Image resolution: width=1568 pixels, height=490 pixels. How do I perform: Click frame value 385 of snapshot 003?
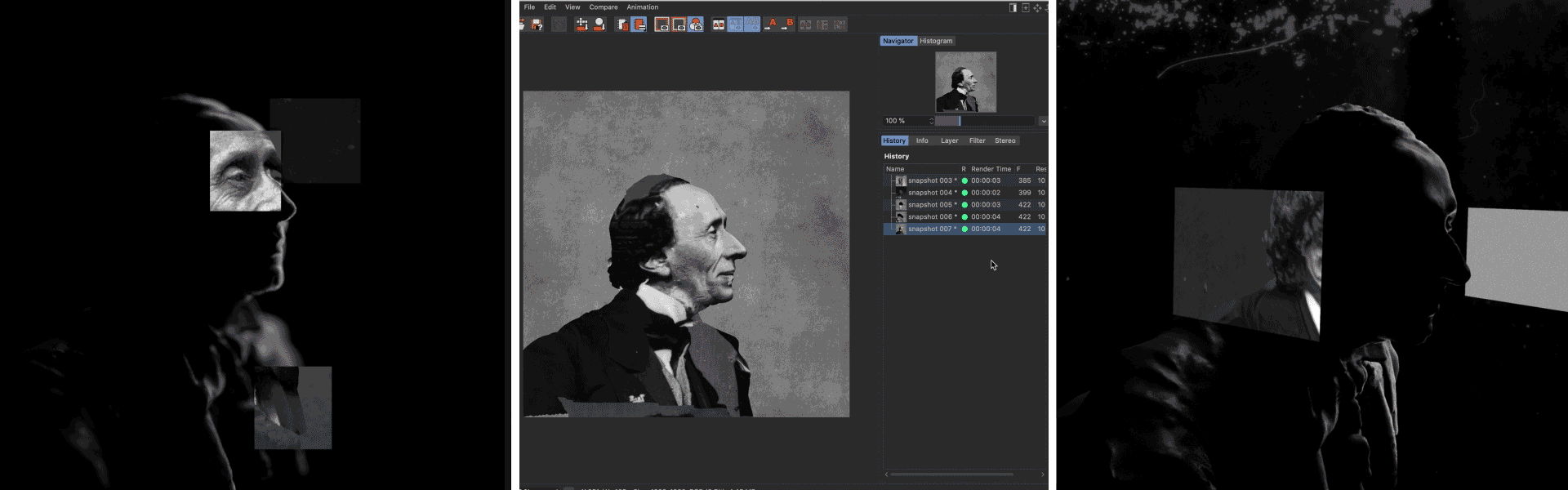[x=1024, y=180]
